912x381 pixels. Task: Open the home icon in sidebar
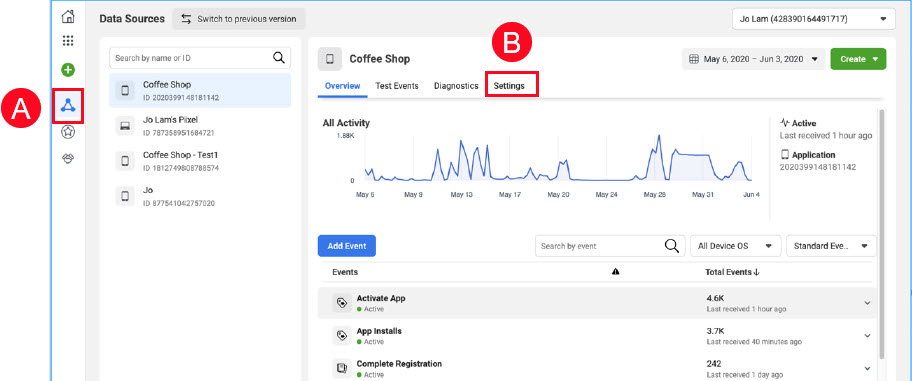pos(68,16)
